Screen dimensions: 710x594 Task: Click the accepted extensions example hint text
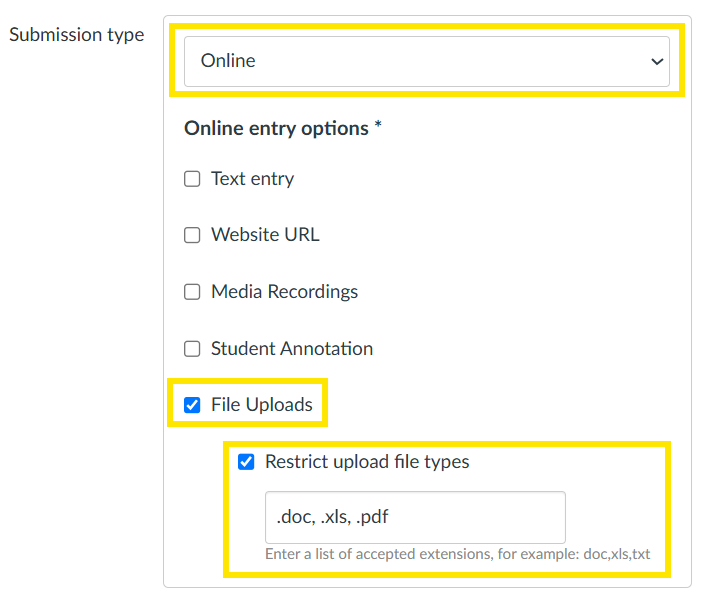coord(458,554)
